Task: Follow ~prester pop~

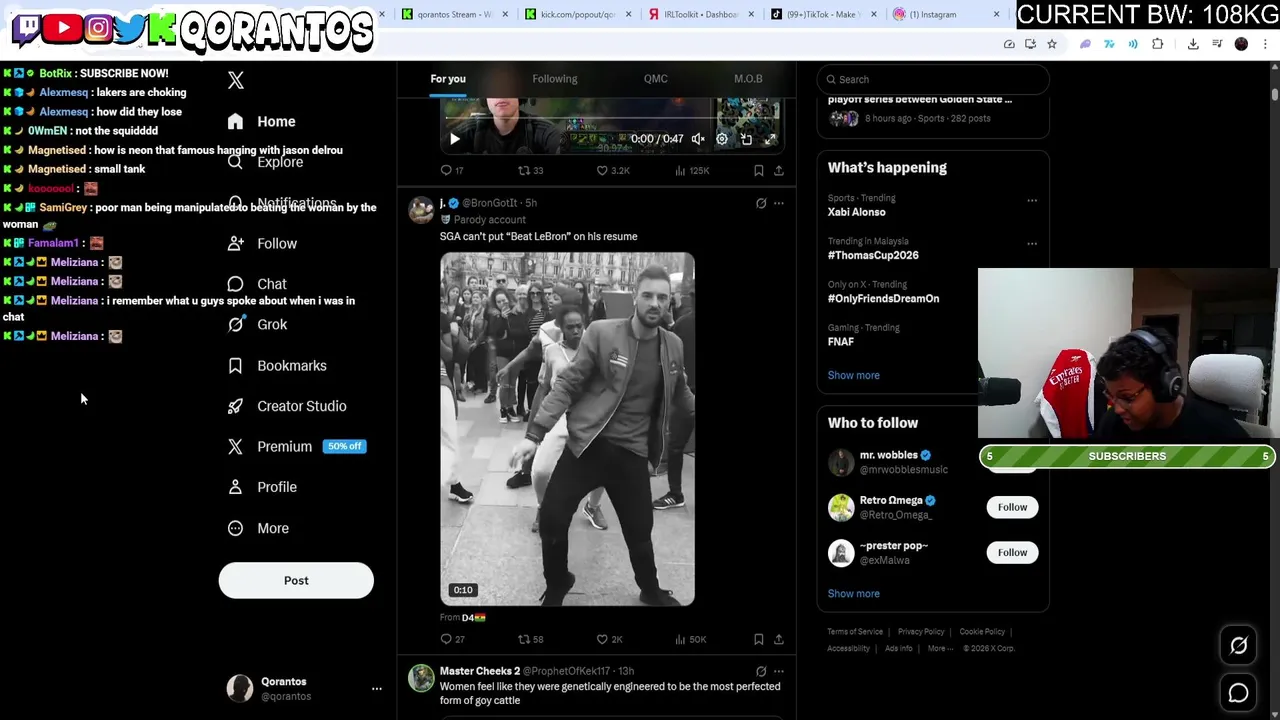Action: click(1012, 552)
